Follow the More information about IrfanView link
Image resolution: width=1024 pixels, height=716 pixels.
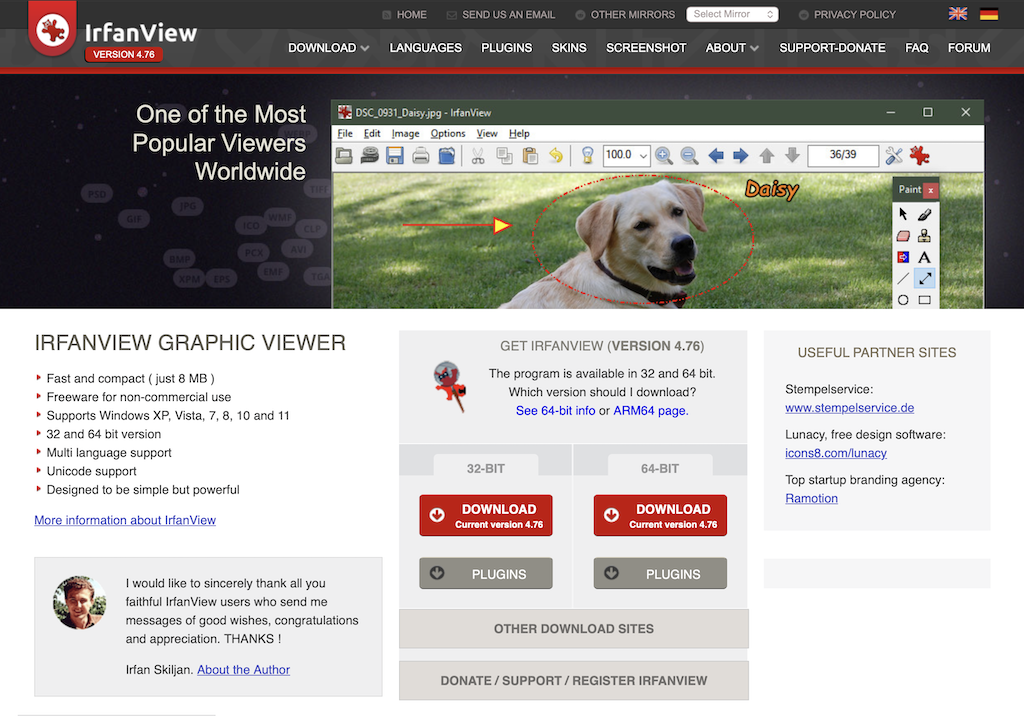point(125,520)
